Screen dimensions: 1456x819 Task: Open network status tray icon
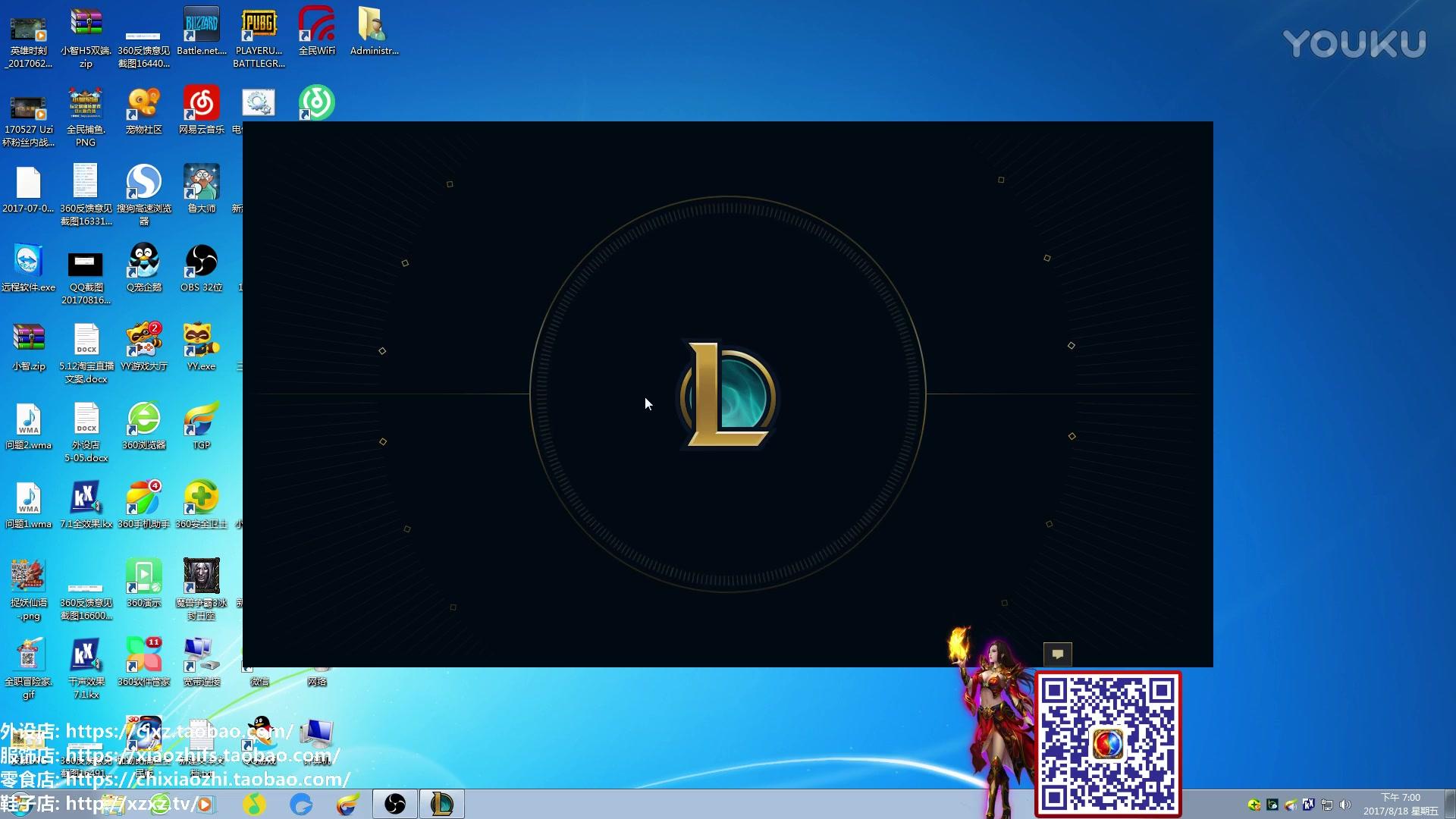(1326, 805)
